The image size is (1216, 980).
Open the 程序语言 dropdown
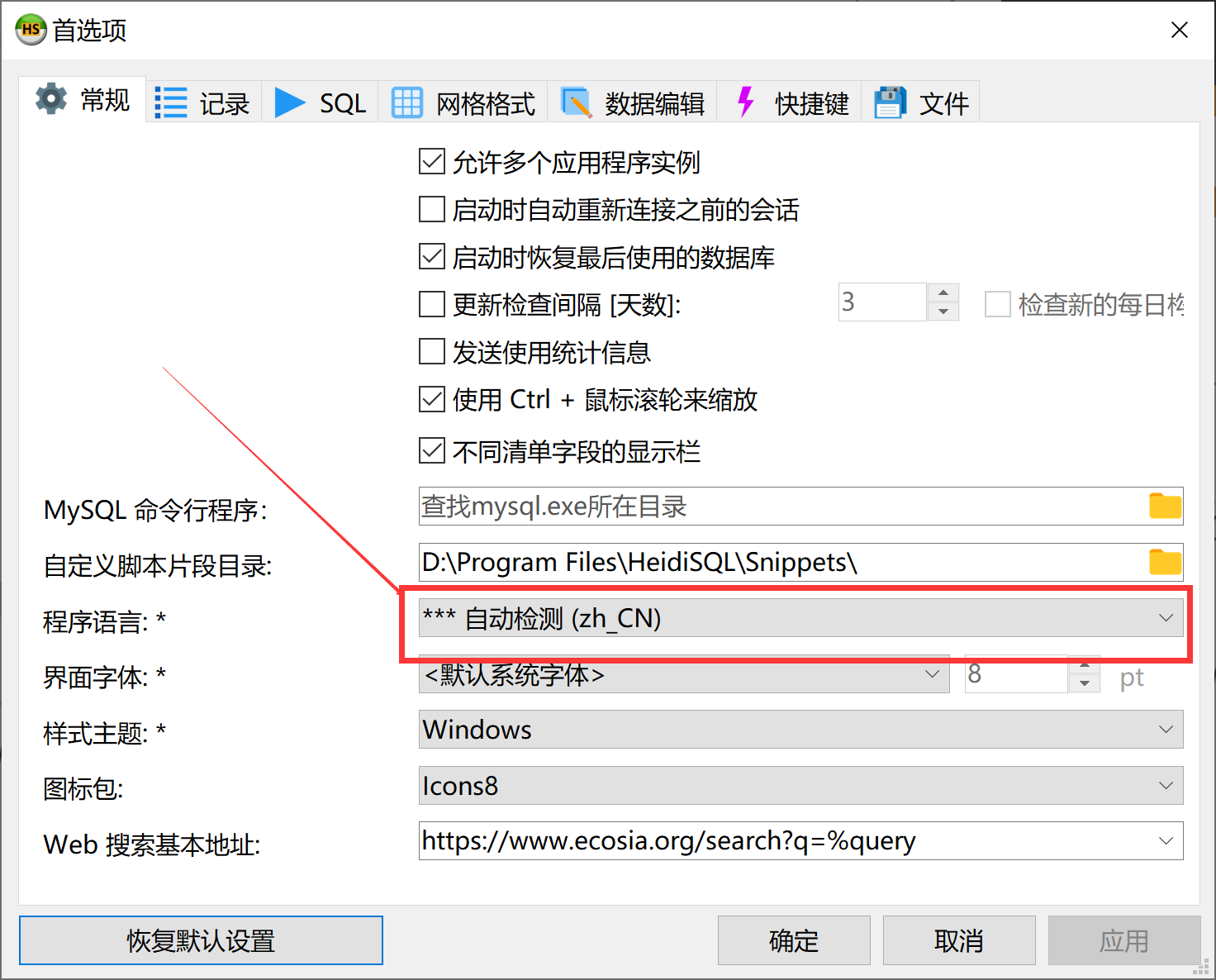[x=800, y=618]
